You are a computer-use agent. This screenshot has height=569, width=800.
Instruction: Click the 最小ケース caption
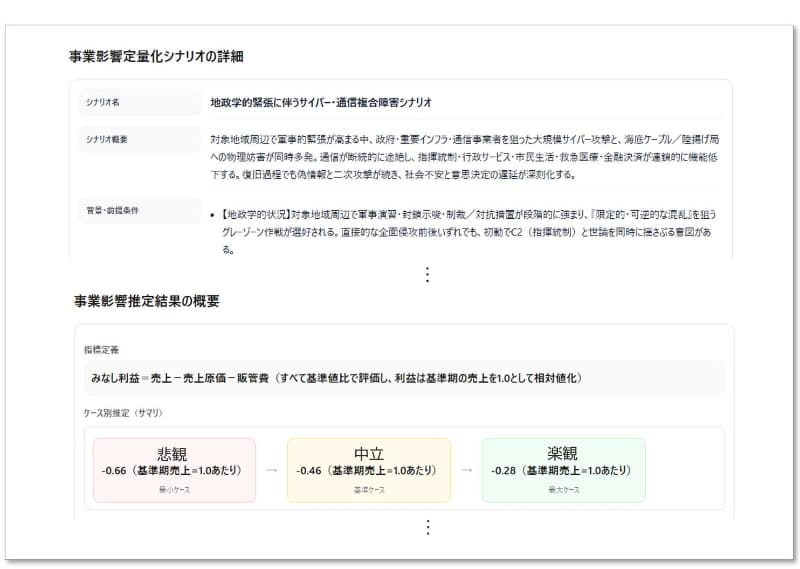[x=174, y=490]
